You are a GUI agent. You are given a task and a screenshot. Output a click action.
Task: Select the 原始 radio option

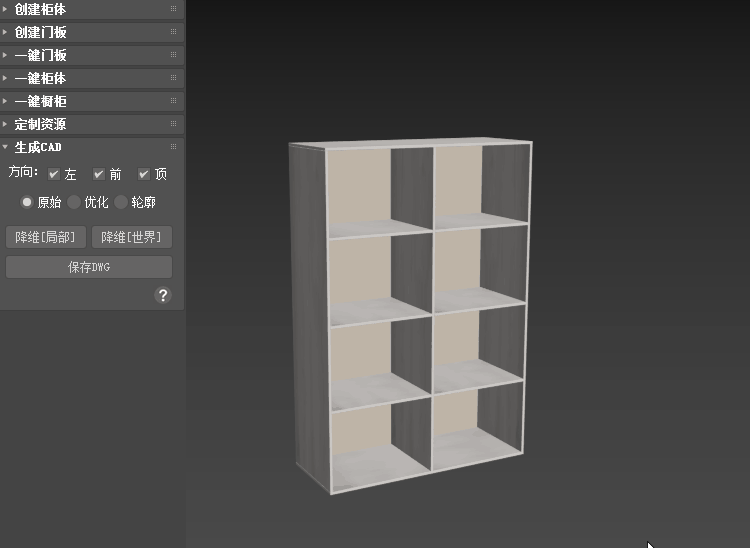[x=27, y=202]
